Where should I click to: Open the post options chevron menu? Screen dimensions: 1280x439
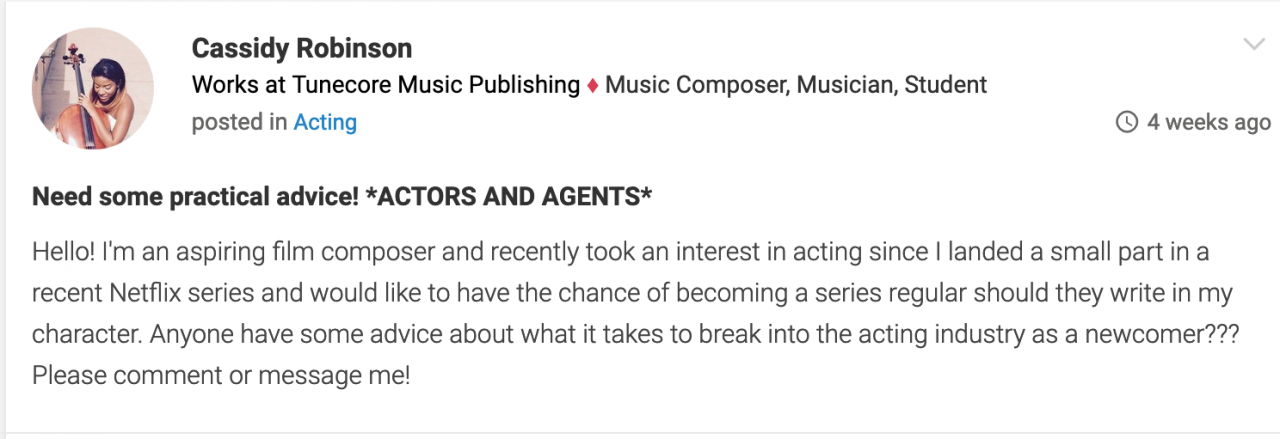point(1254,45)
